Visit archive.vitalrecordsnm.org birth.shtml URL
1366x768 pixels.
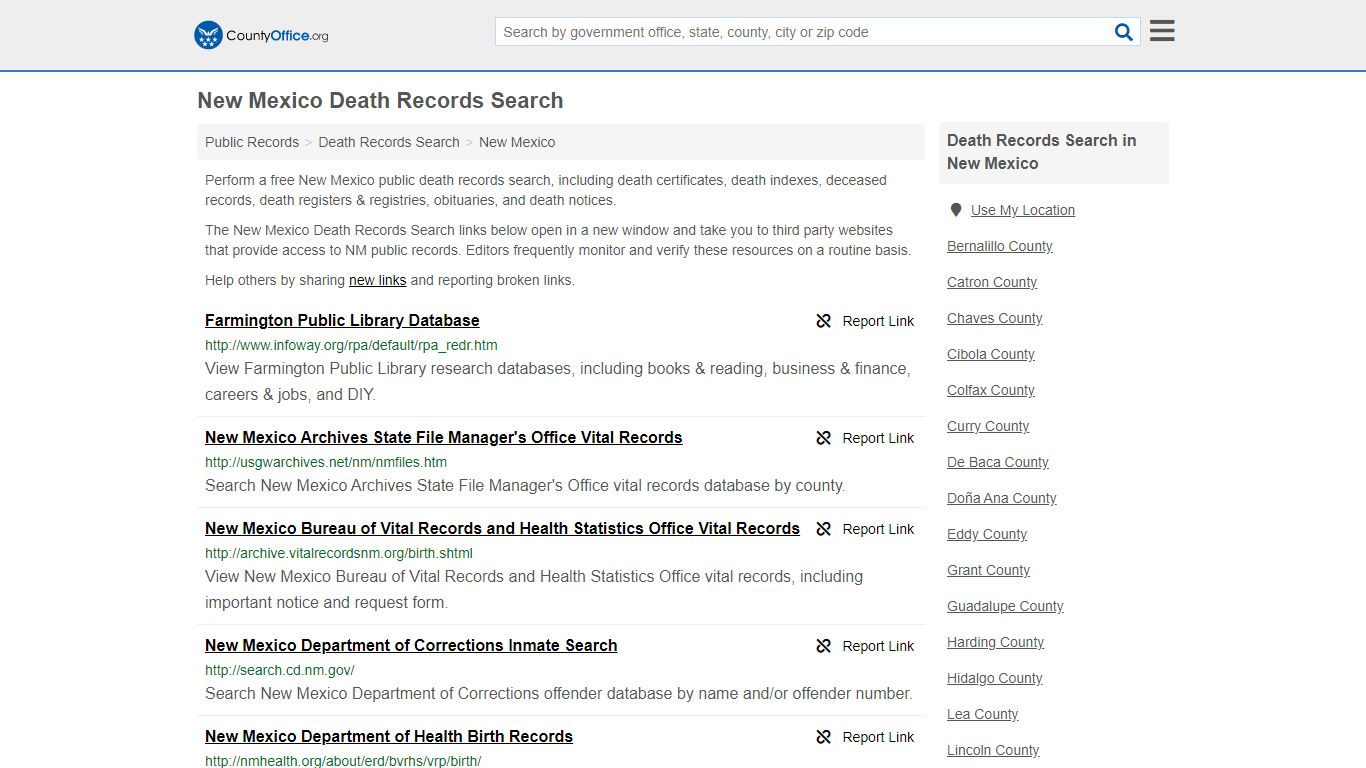[339, 553]
